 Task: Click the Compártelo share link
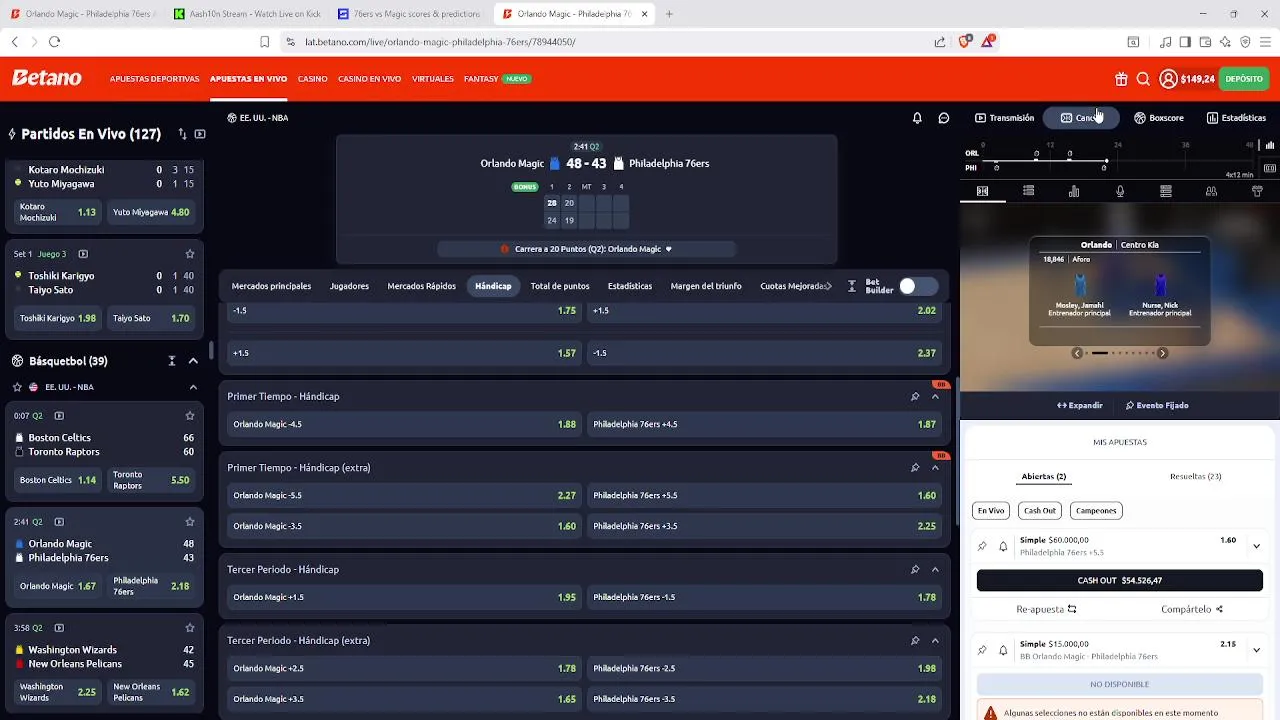pos(1192,609)
